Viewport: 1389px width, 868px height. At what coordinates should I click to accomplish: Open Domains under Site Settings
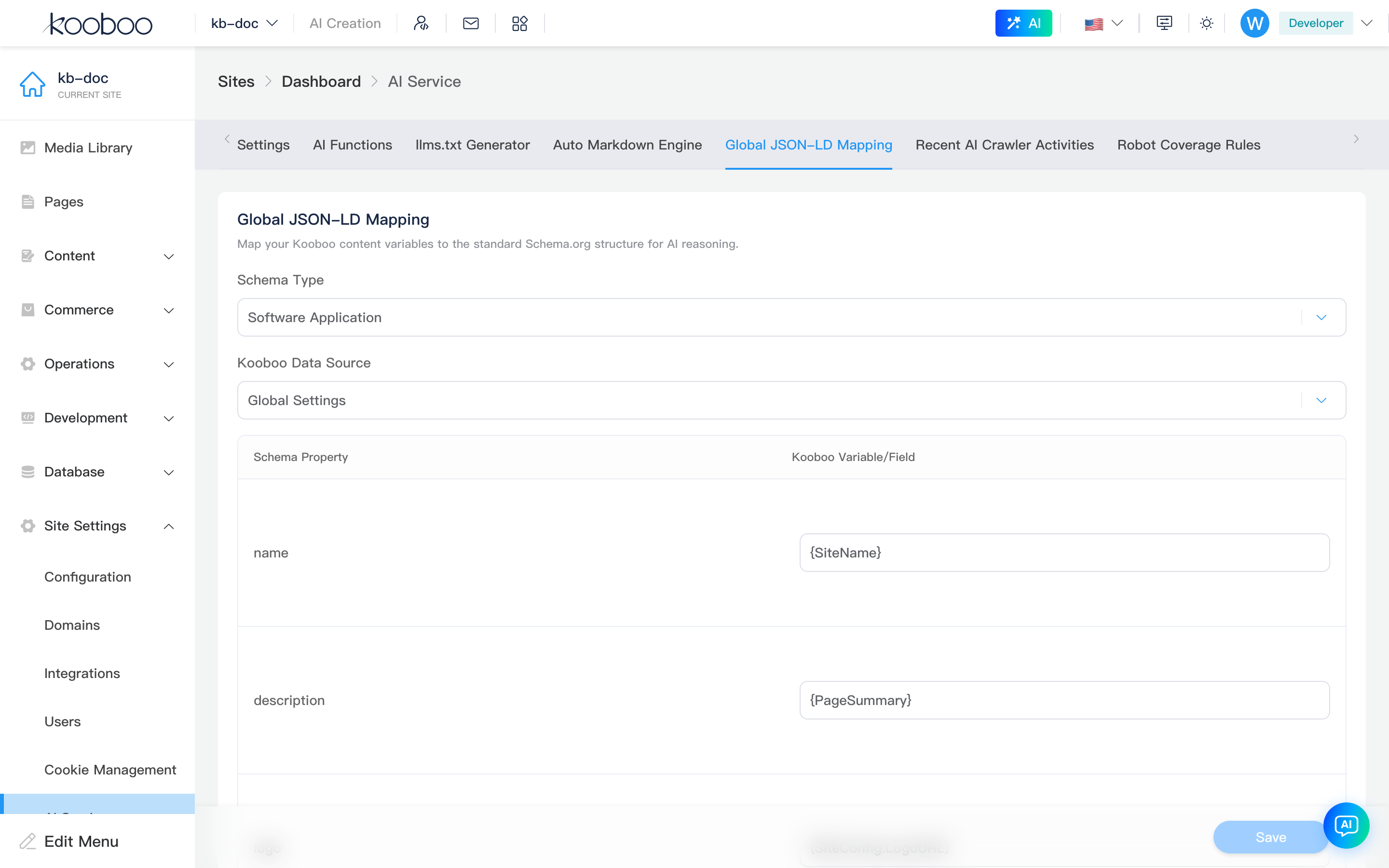click(72, 625)
